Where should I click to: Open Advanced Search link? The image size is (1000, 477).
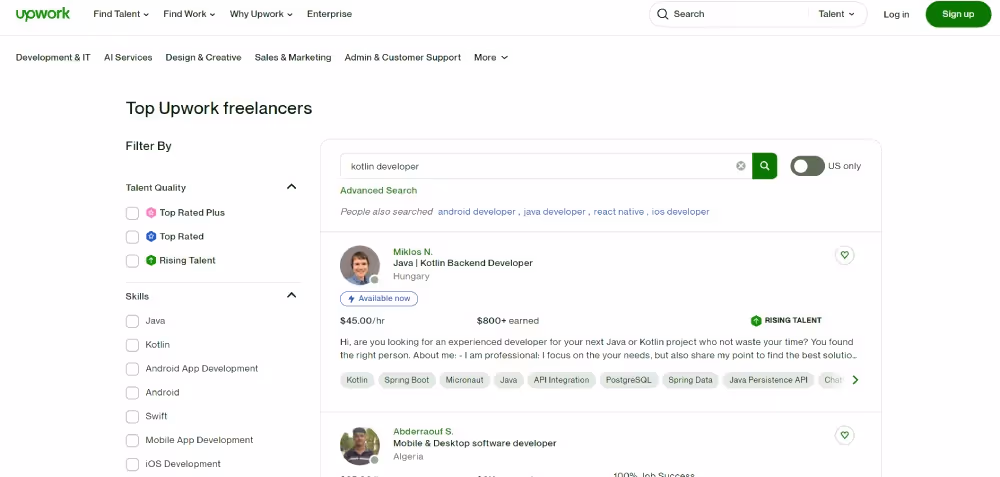coord(378,191)
